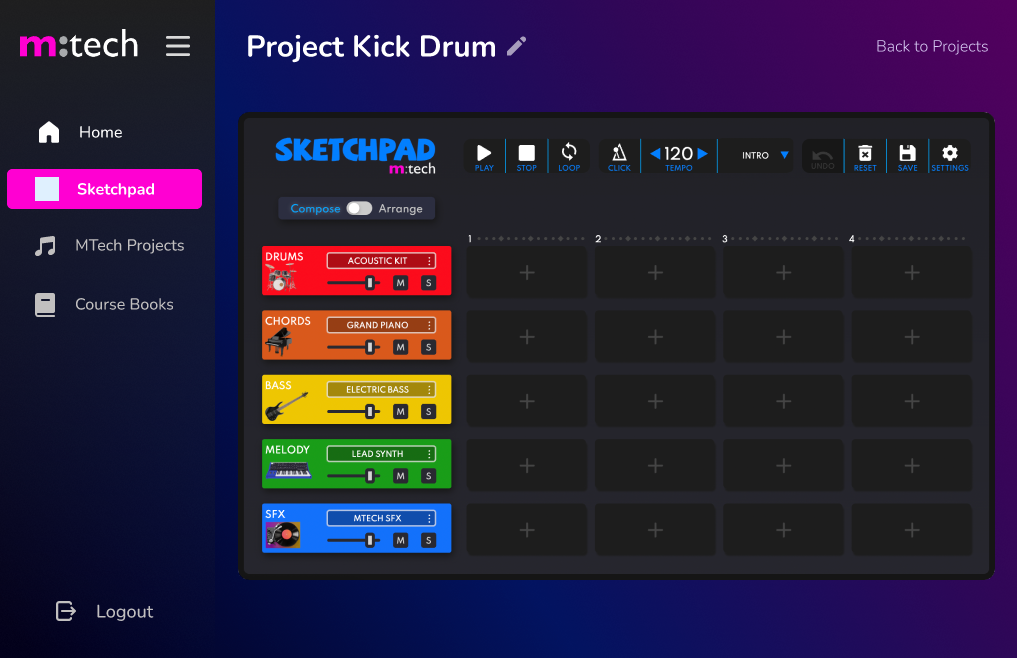The width and height of the screenshot is (1017, 658).
Task: Go to MTech Projects in the sidebar
Action: click(x=130, y=245)
